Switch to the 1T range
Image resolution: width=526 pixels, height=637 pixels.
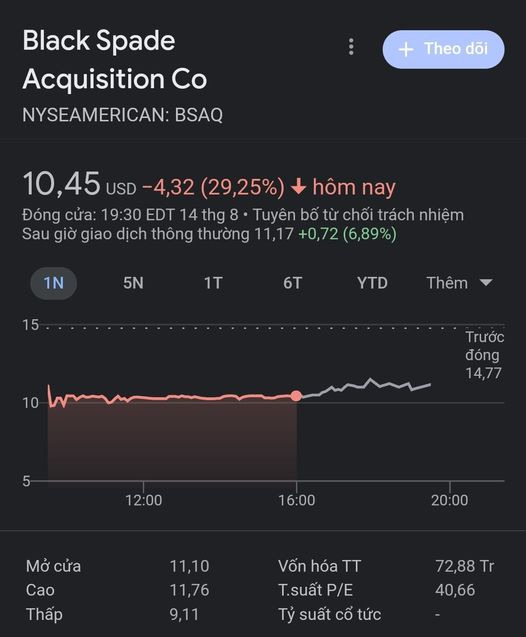pyautogui.click(x=213, y=283)
